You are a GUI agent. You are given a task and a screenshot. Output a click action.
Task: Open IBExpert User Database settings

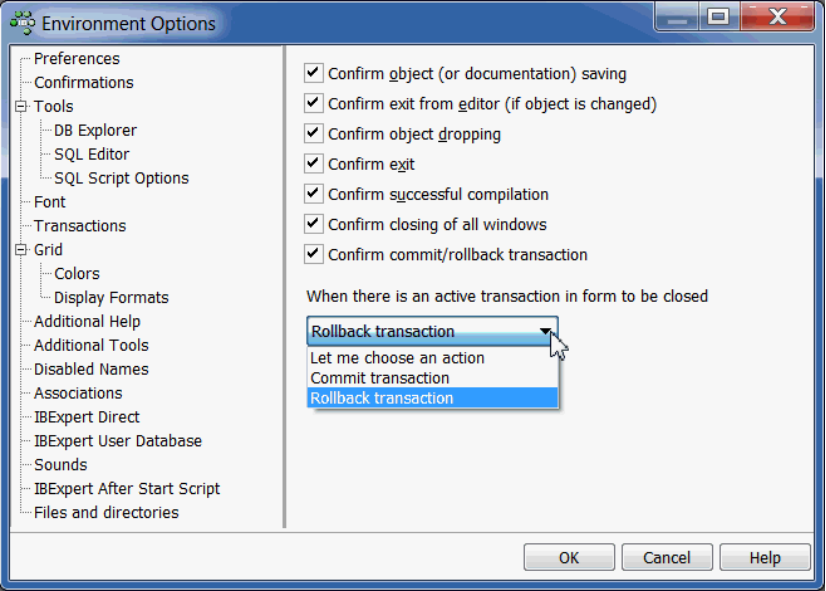(118, 441)
